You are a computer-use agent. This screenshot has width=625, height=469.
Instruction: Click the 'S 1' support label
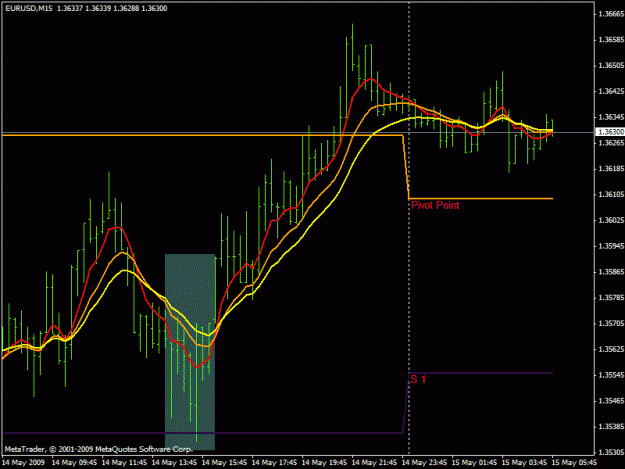coord(418,379)
